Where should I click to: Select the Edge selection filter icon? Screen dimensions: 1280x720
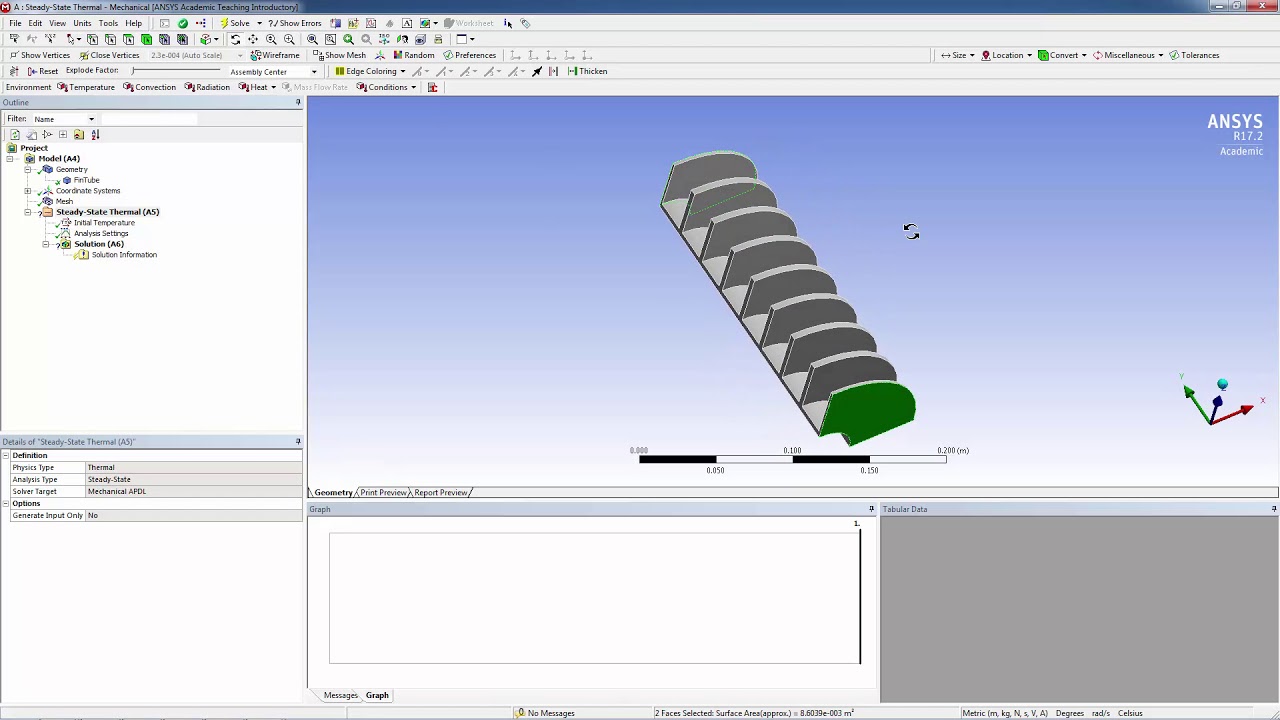point(110,39)
